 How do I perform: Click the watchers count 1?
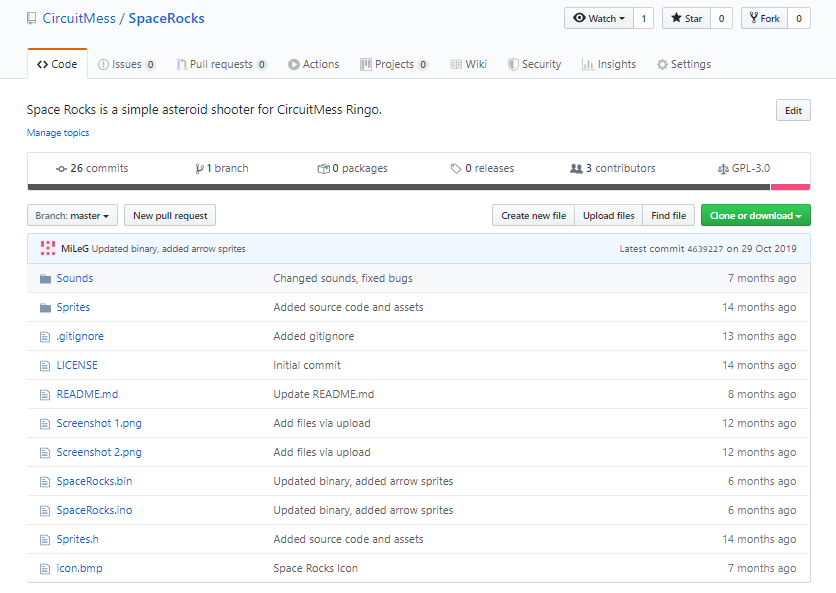click(x=644, y=18)
